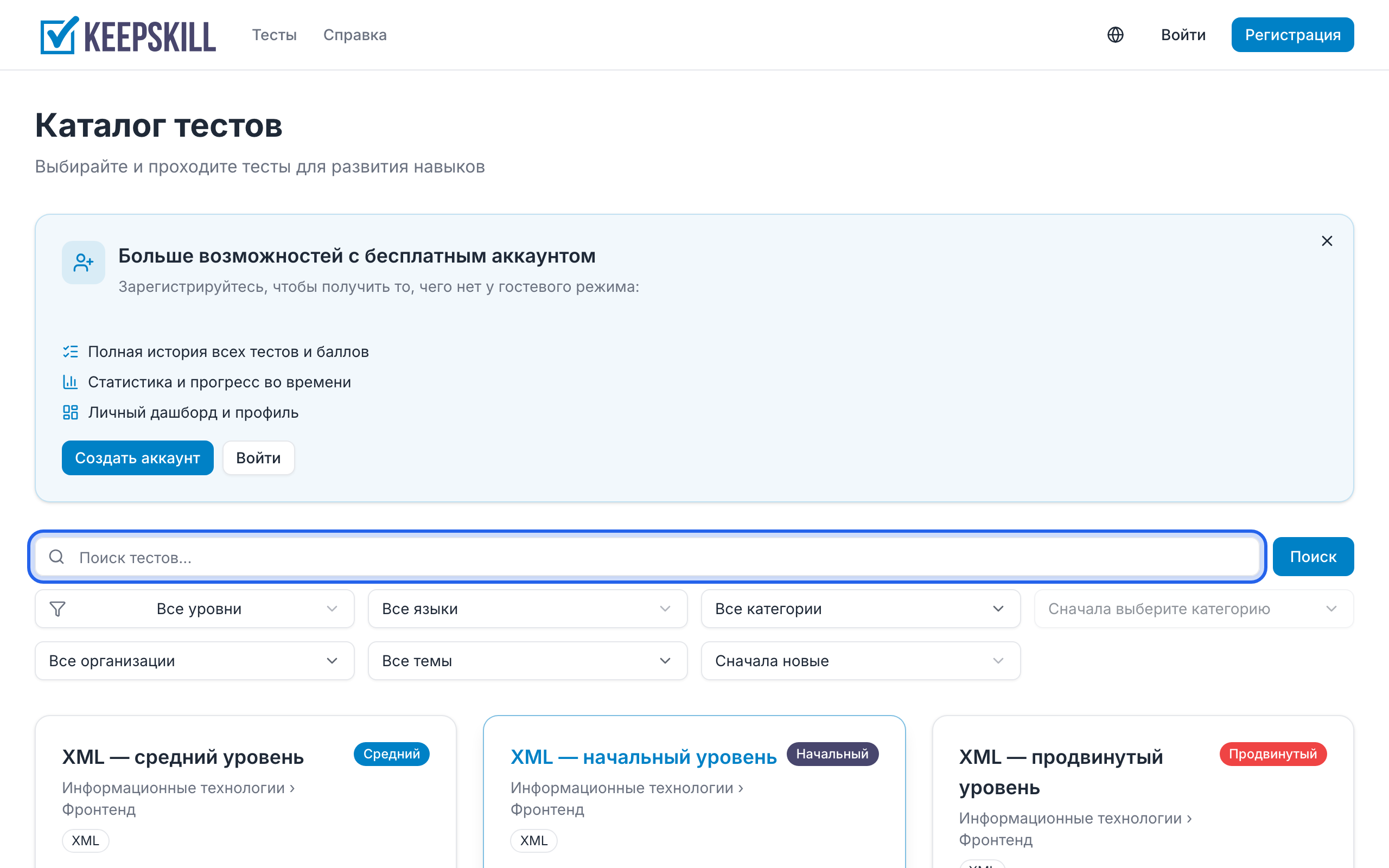Image resolution: width=1389 pixels, height=868 pixels.
Task: Click the KeepSkill logo
Action: [x=128, y=35]
